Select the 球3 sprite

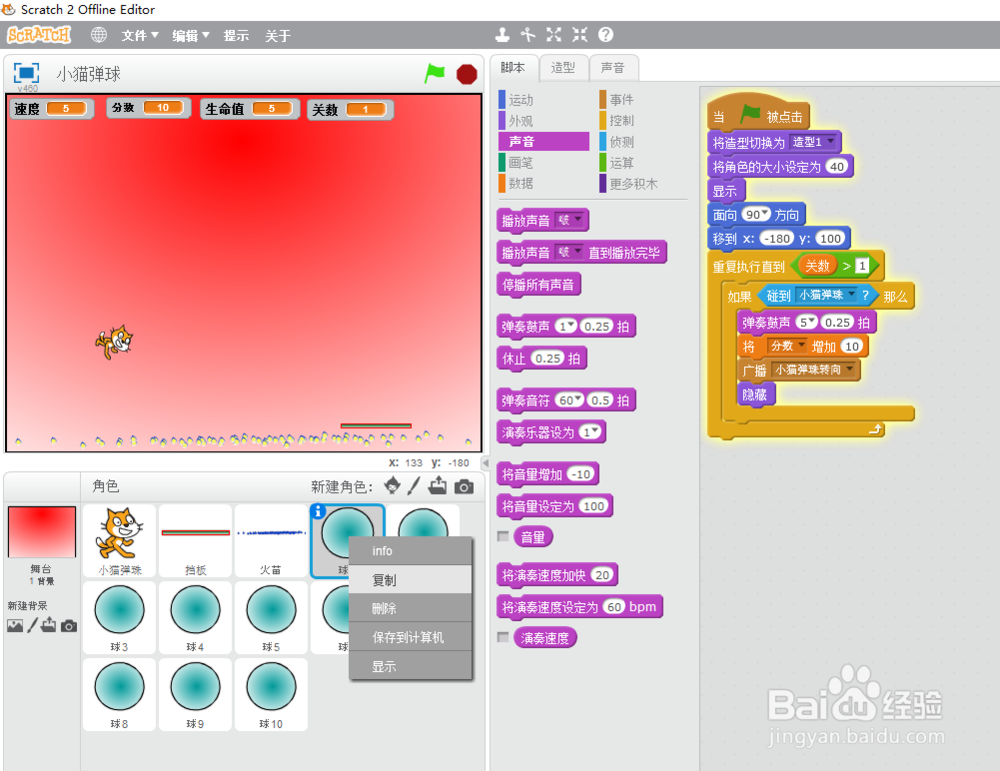[x=119, y=617]
